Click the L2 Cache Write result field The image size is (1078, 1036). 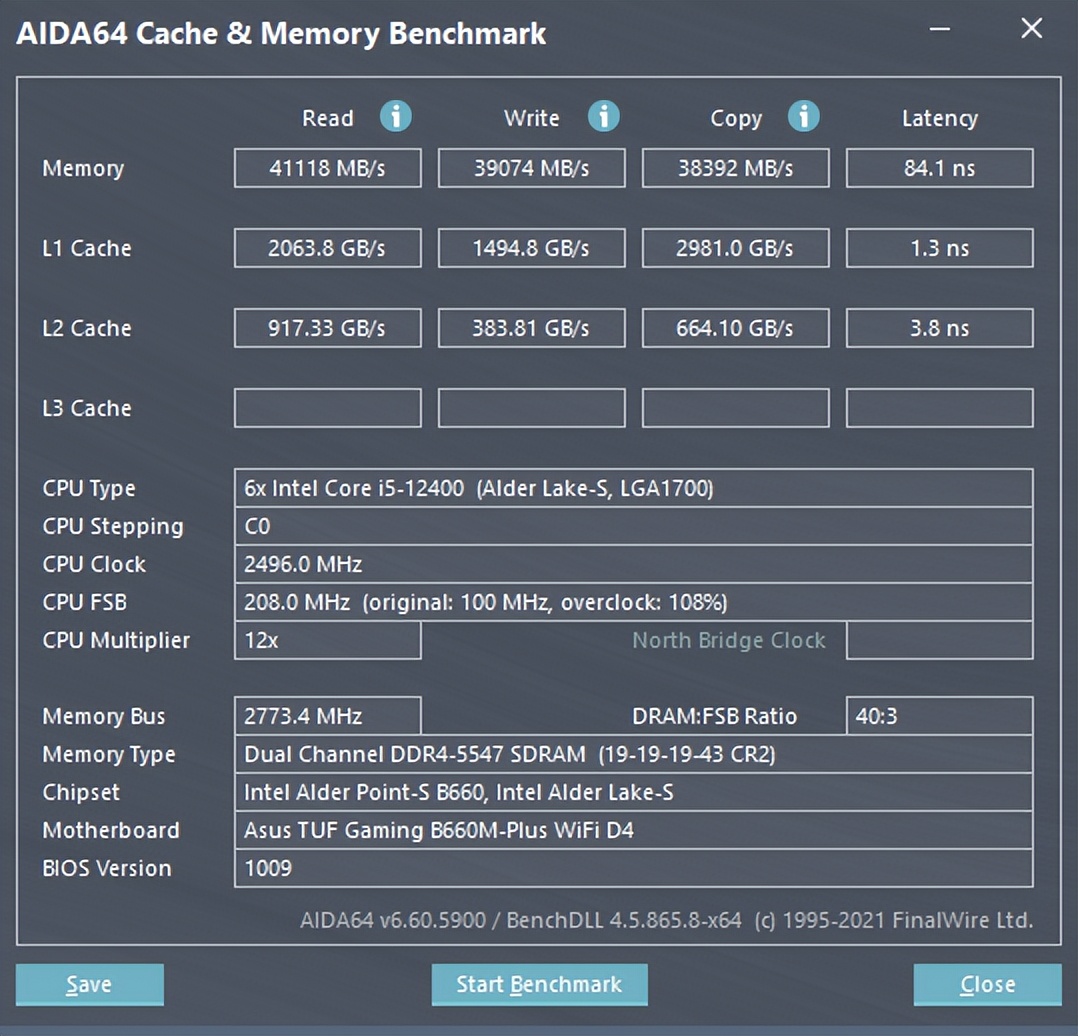pyautogui.click(x=531, y=328)
